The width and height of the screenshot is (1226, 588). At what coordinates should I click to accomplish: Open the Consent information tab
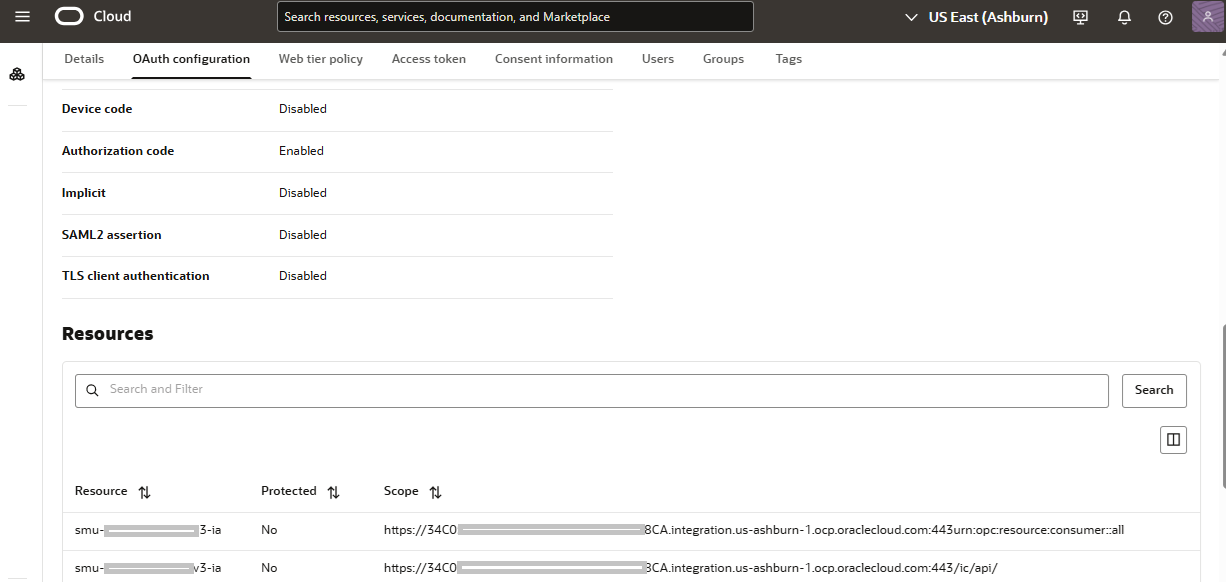point(553,59)
